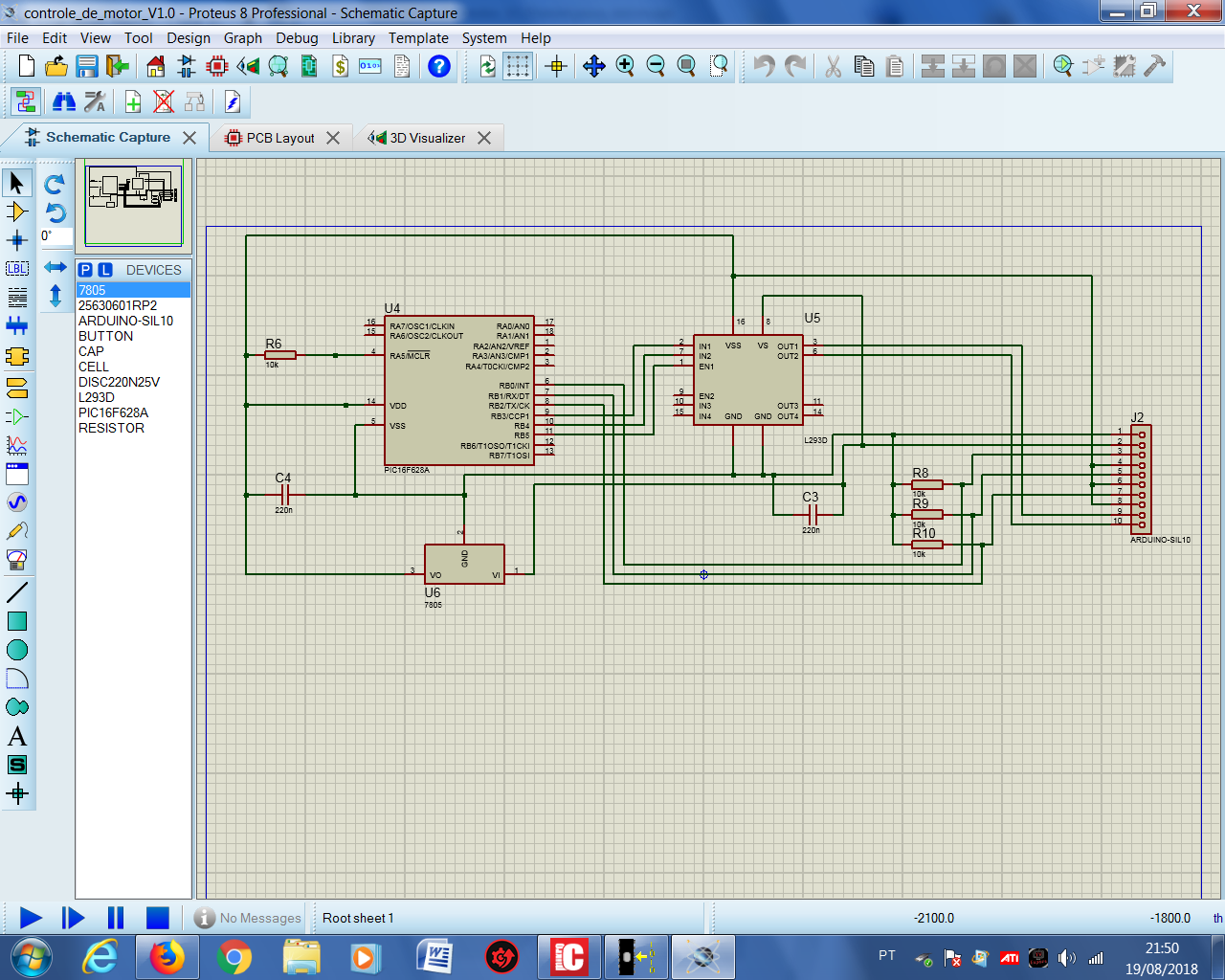1225x980 pixels.
Task: Toggle horizontal X-mirror arrows
Action: tap(56, 267)
